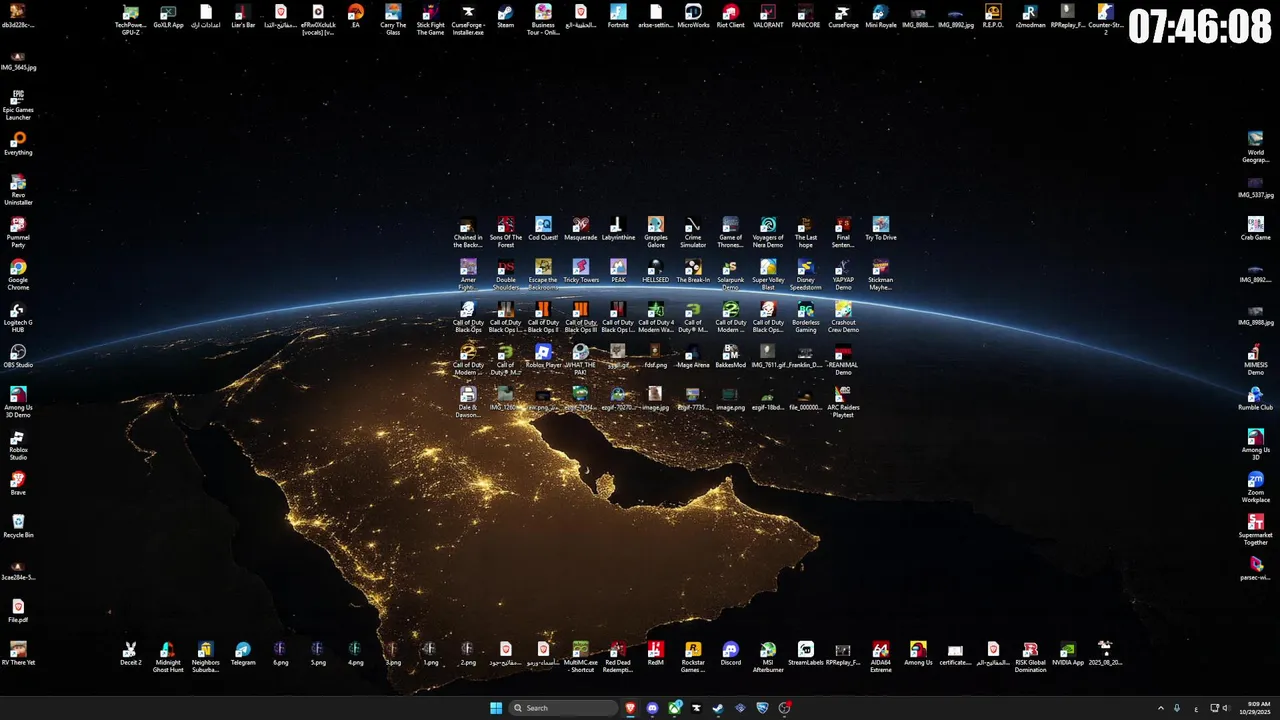Select the RedM desktop icon

[x=655, y=653]
